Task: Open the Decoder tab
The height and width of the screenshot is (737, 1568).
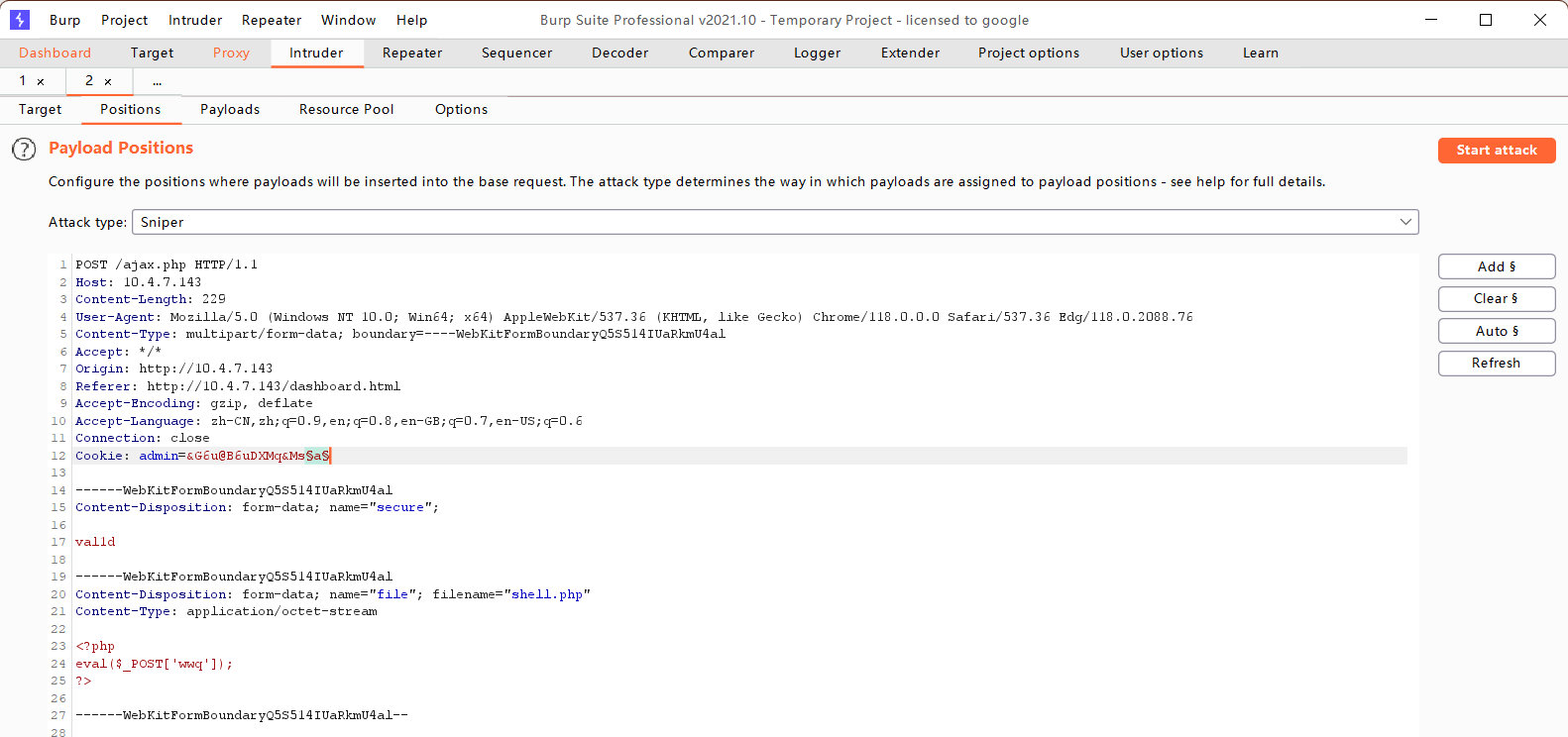Action: point(619,53)
